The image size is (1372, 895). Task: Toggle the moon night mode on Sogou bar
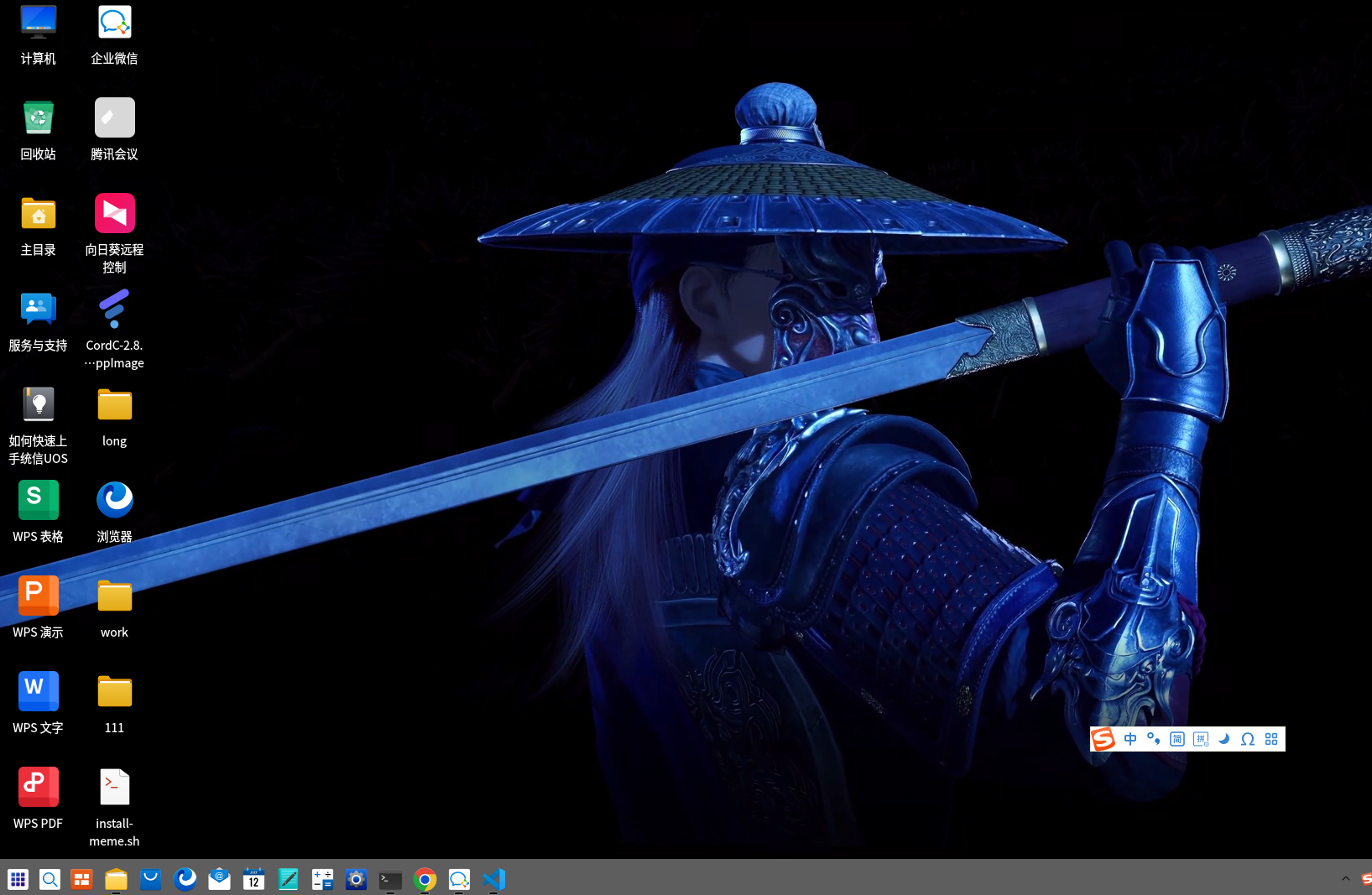[1224, 739]
